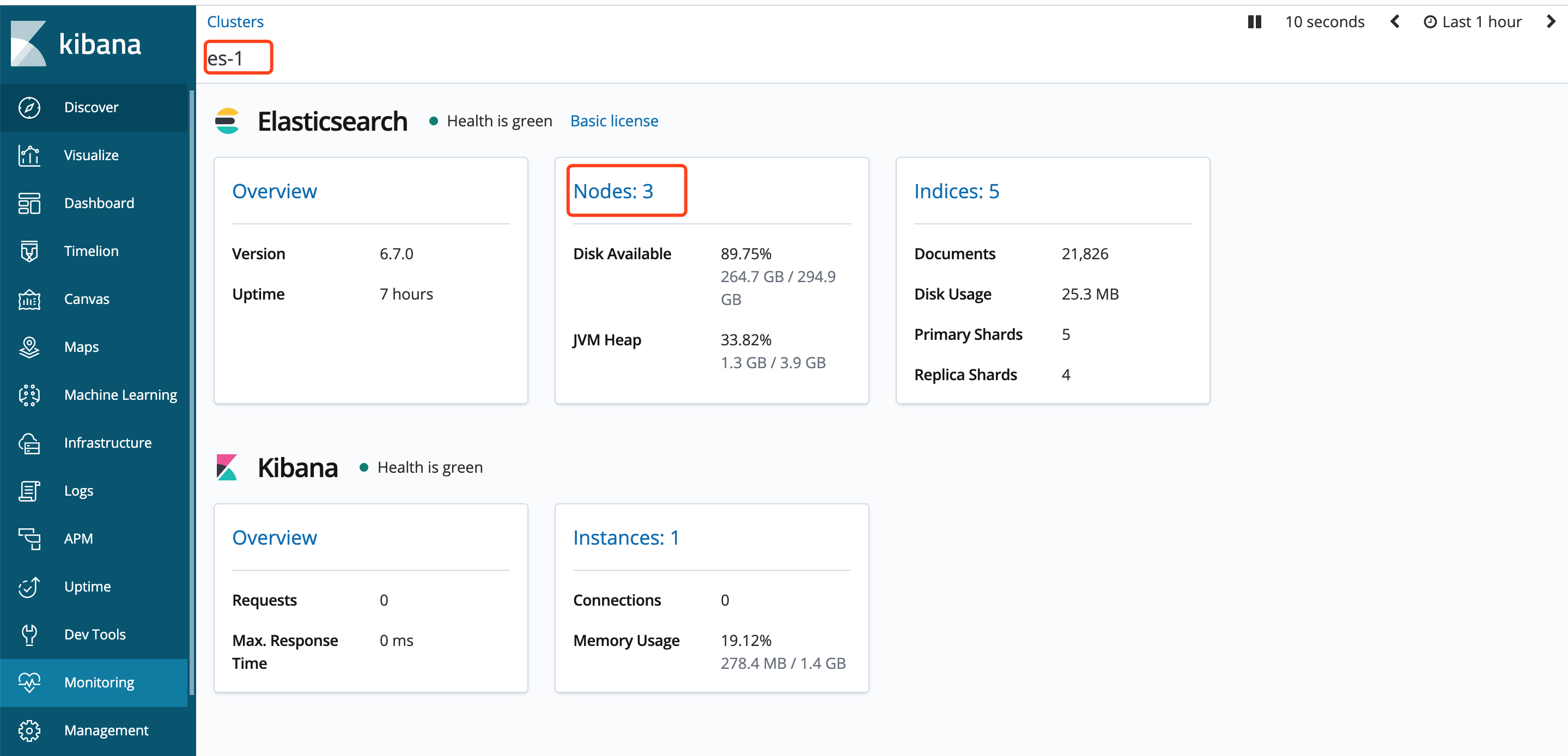This screenshot has width=1568, height=756.
Task: Open the APM section
Action: (78, 538)
